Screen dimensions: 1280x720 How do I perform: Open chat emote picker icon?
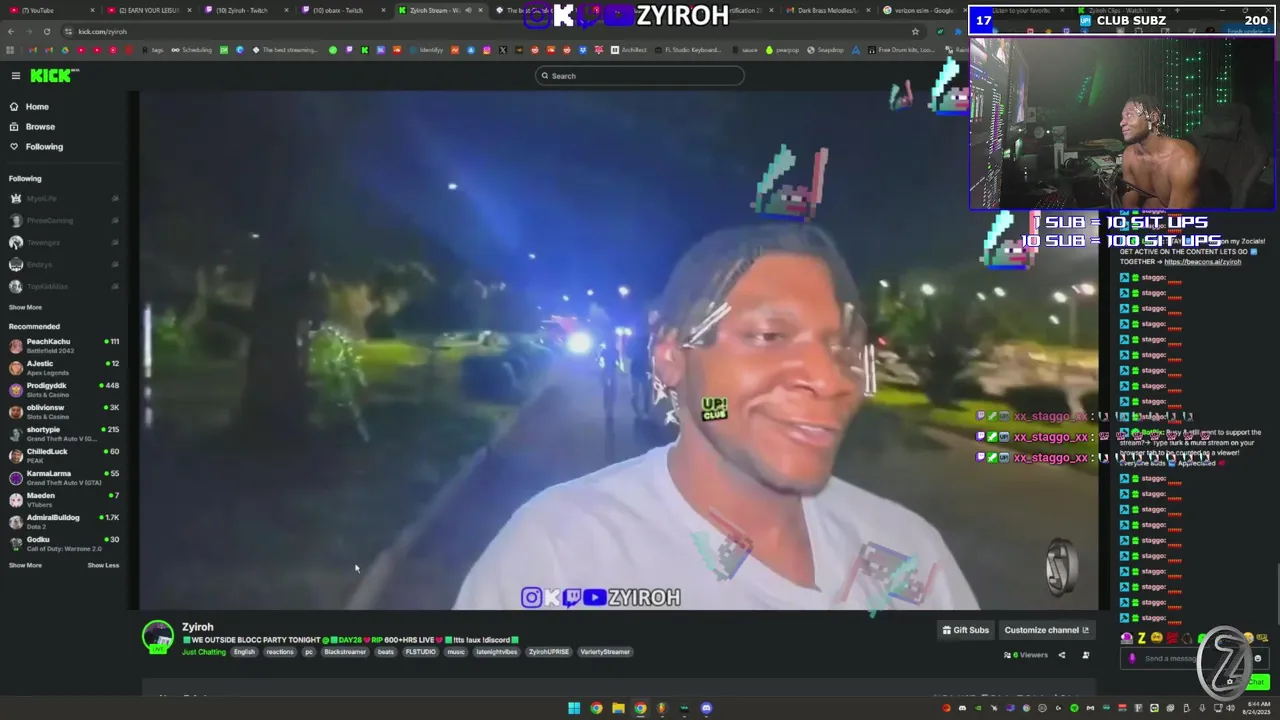point(1257,658)
